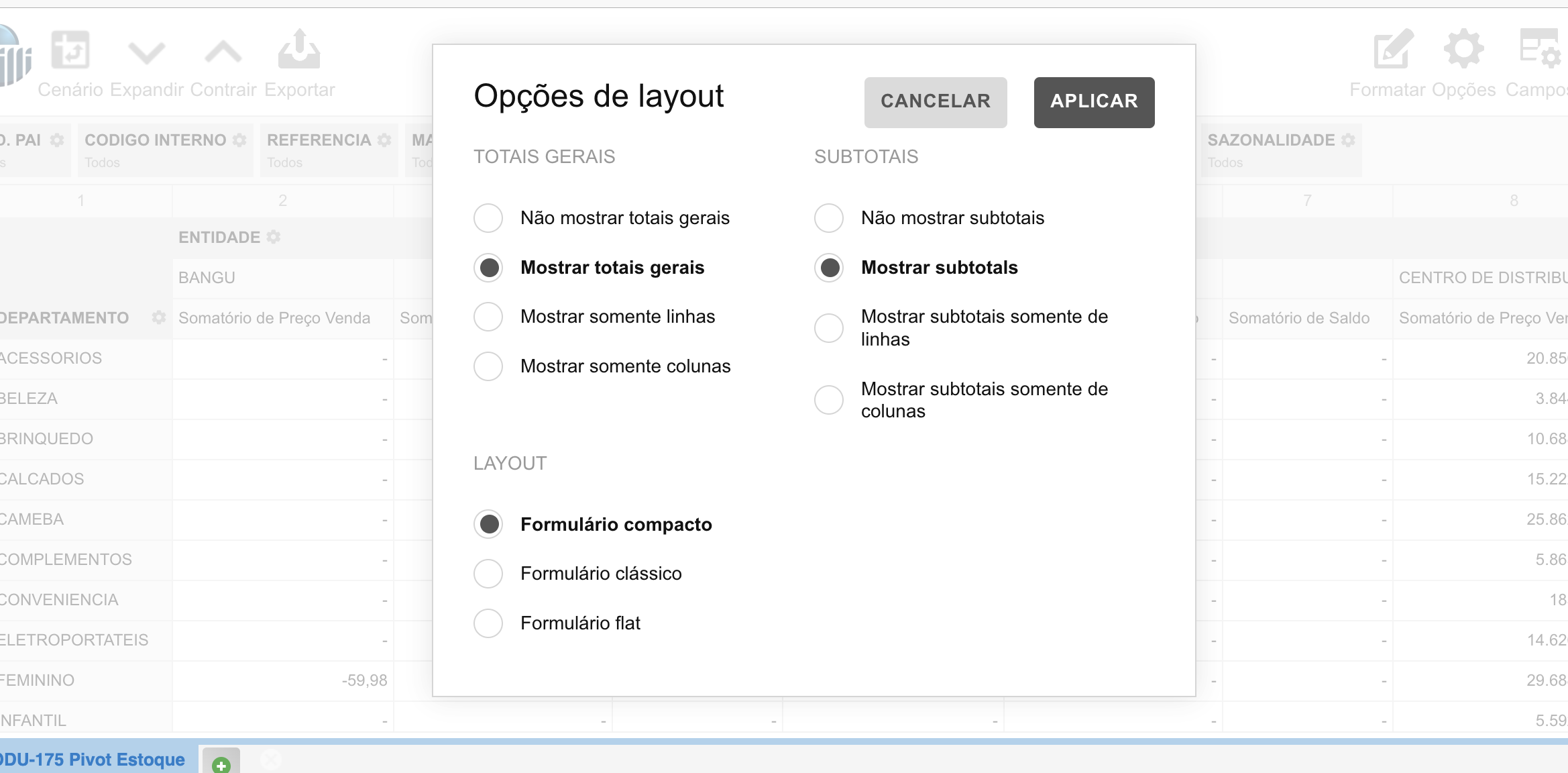Screen dimensions: 1568x773
Task: Choose Formulário clássico layout
Action: click(488, 574)
